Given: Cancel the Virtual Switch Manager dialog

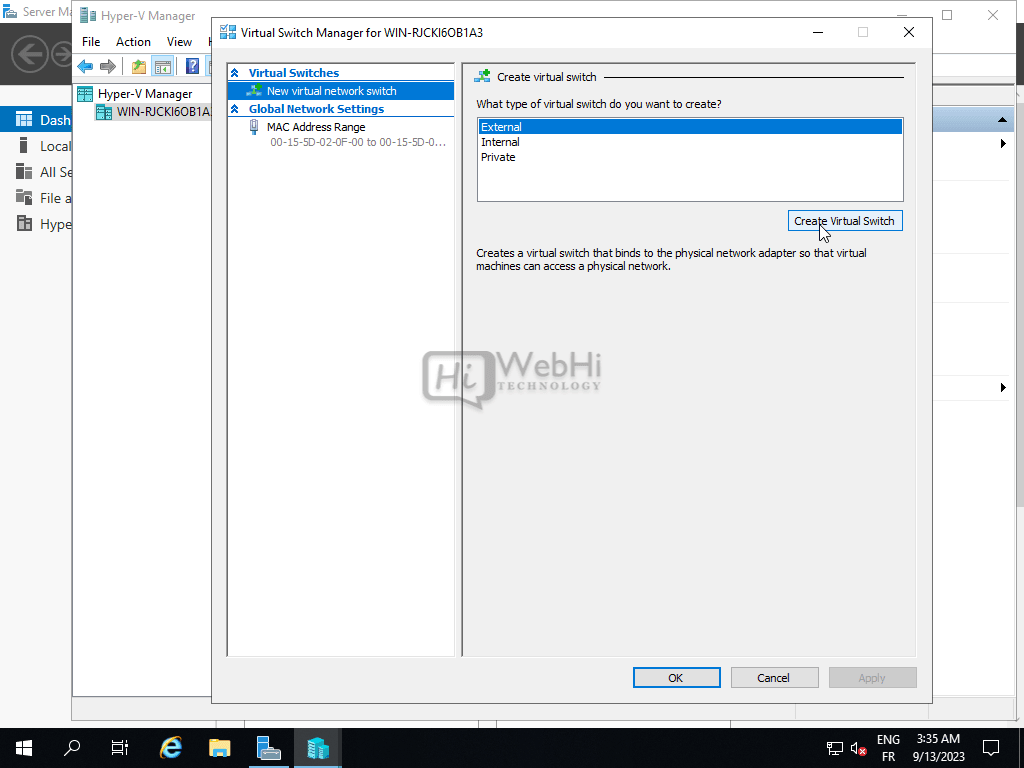Looking at the screenshot, I should [x=773, y=678].
